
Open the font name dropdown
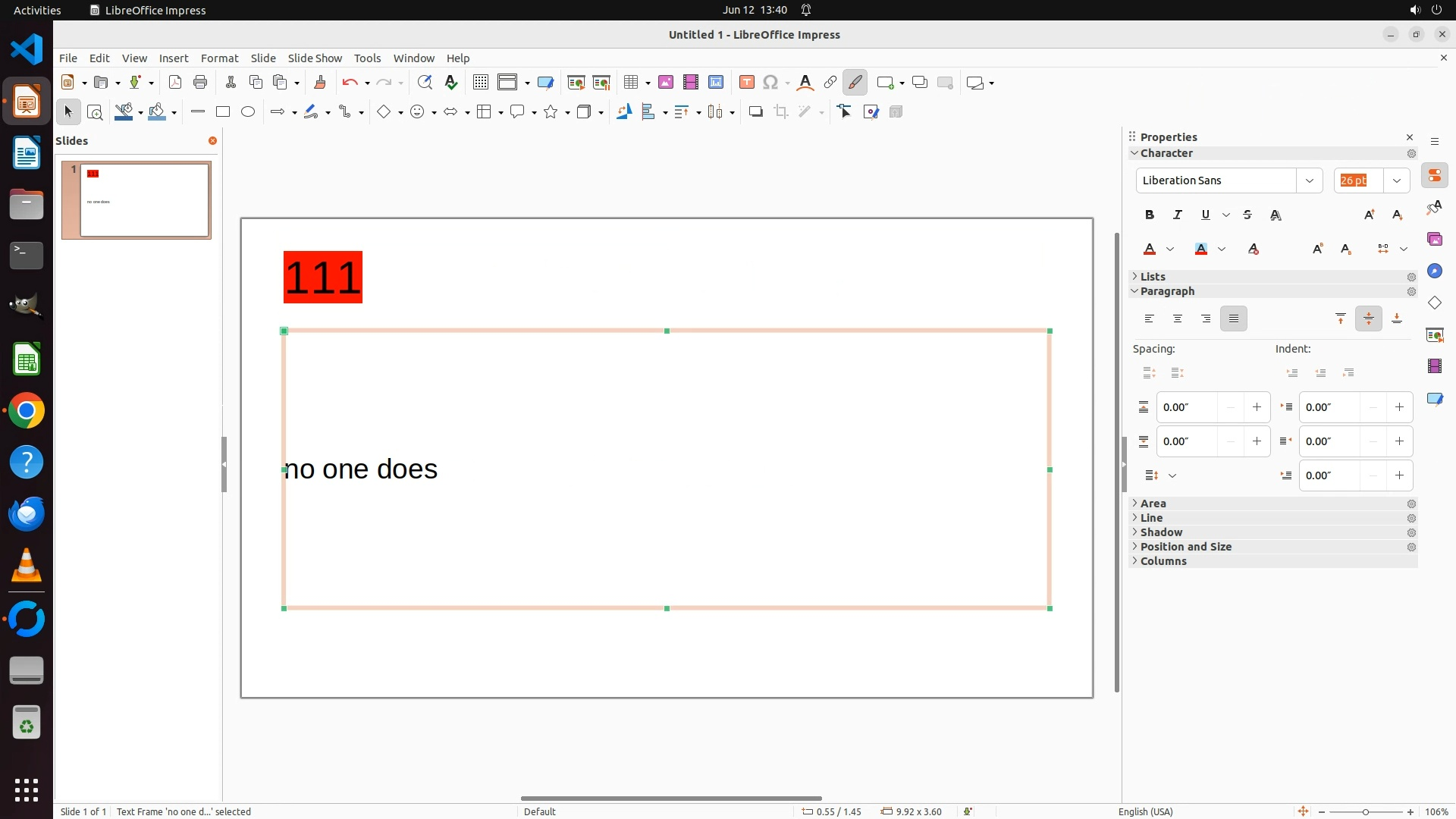[x=1309, y=180]
